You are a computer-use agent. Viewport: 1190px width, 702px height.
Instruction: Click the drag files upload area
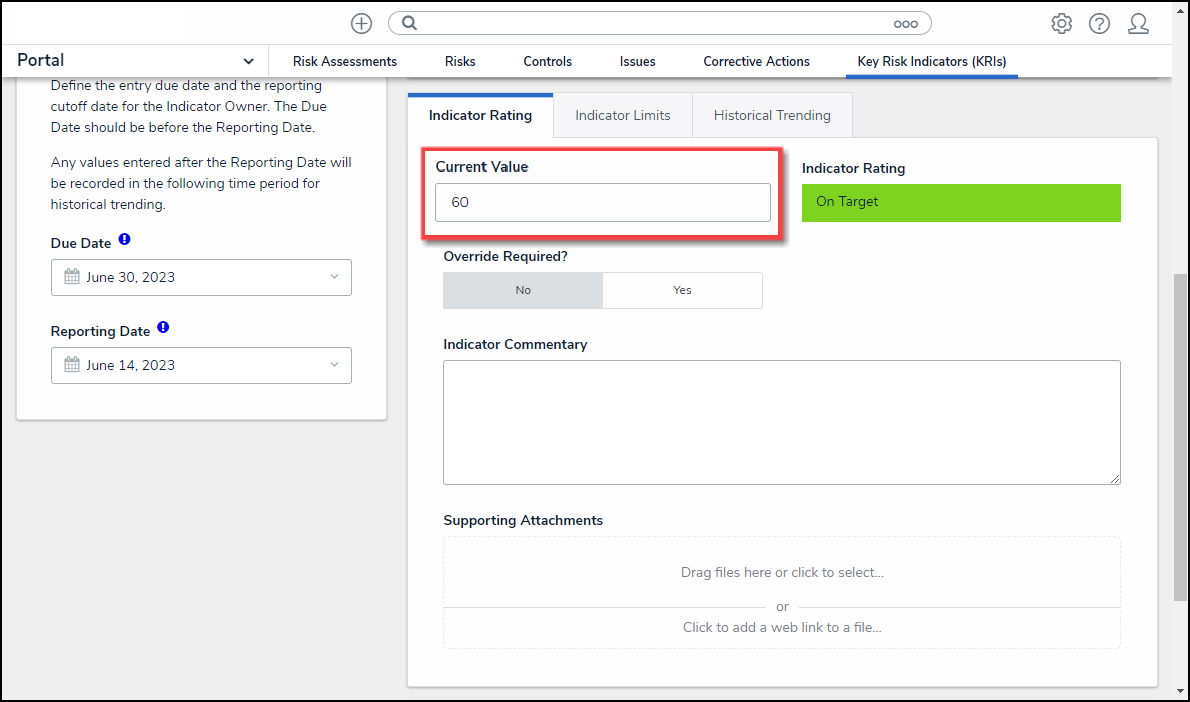[x=782, y=572]
